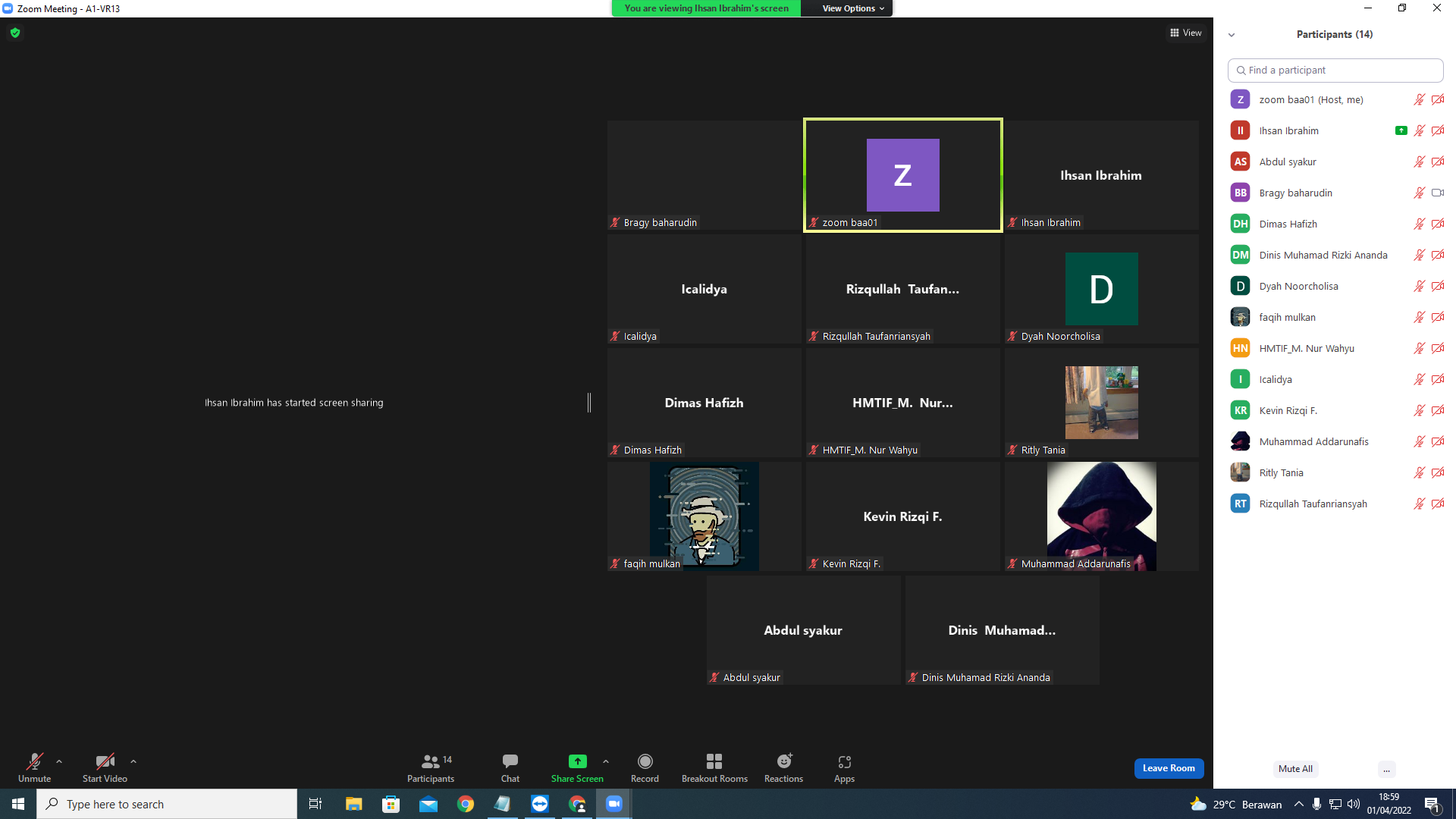Open the Windows Start menu

(18, 804)
